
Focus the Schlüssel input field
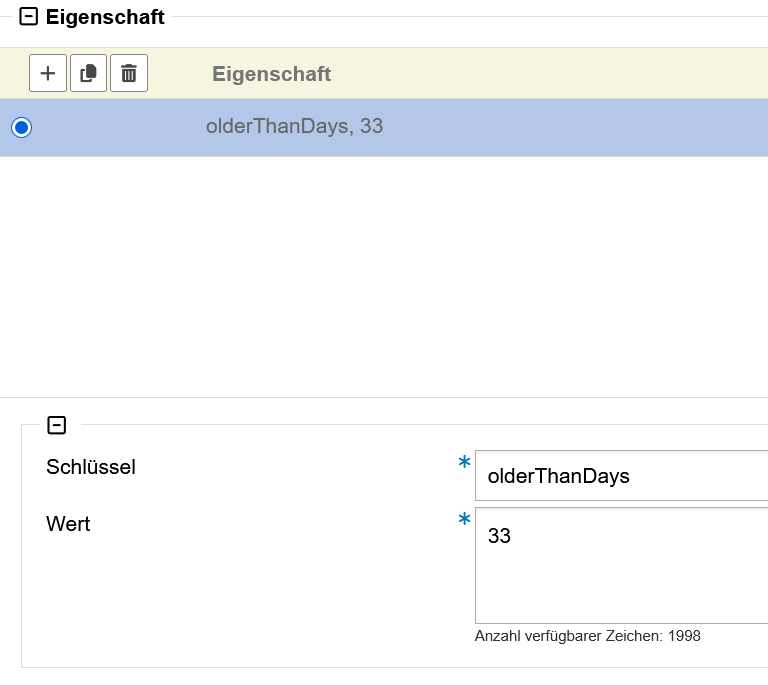tap(620, 476)
